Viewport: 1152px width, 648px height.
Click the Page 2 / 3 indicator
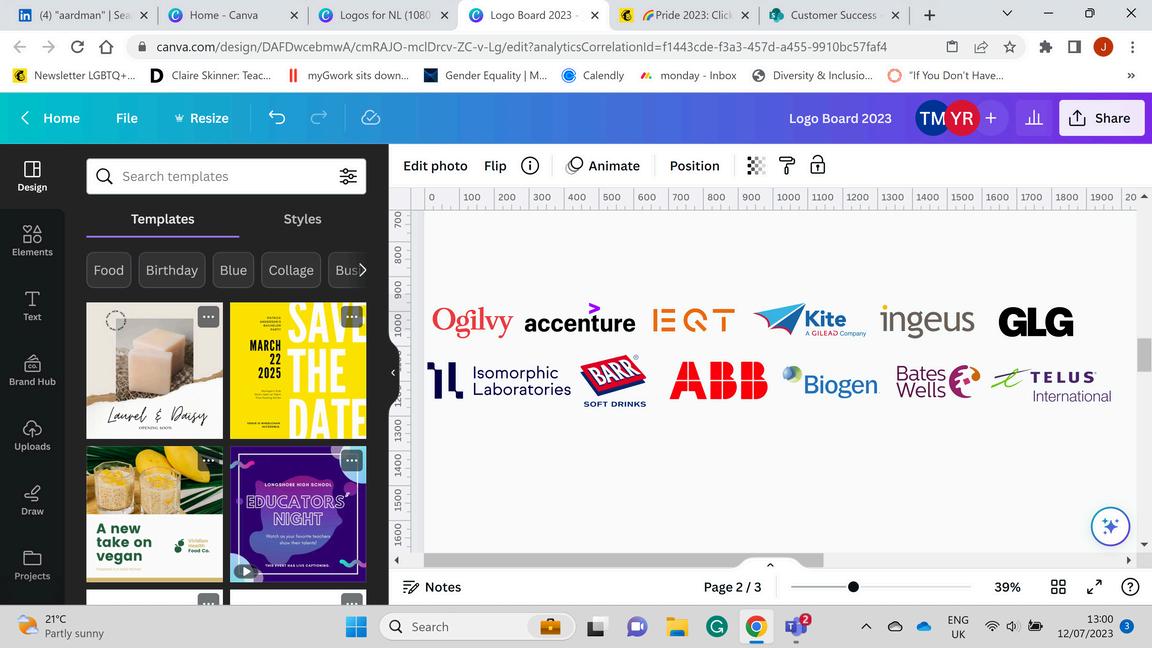coord(732,587)
